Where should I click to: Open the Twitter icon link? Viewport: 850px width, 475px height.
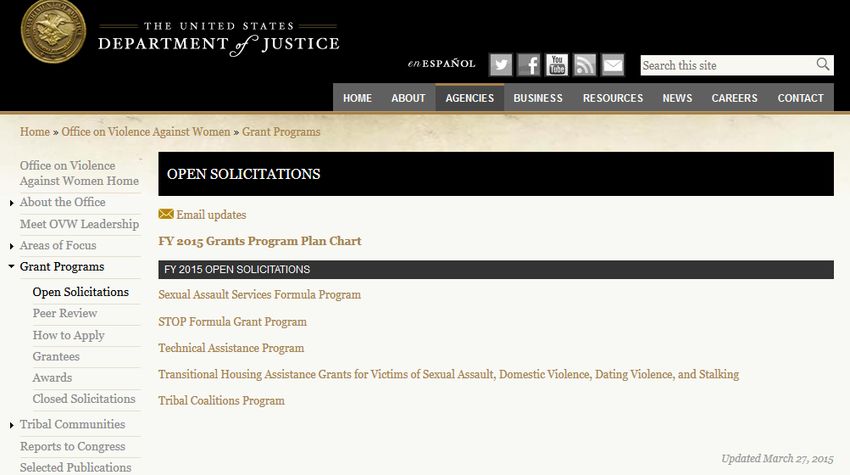[x=500, y=65]
